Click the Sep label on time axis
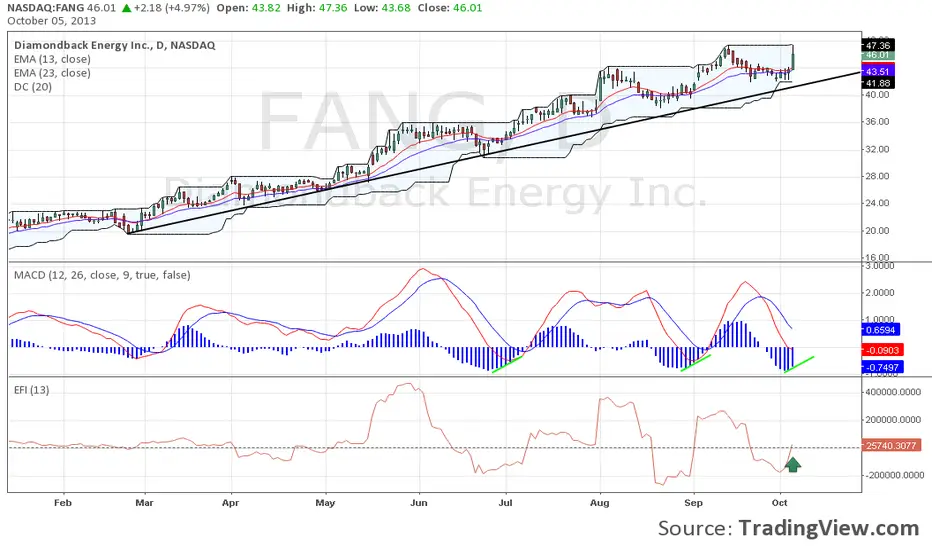This screenshot has height=550, width=932. pos(694,503)
